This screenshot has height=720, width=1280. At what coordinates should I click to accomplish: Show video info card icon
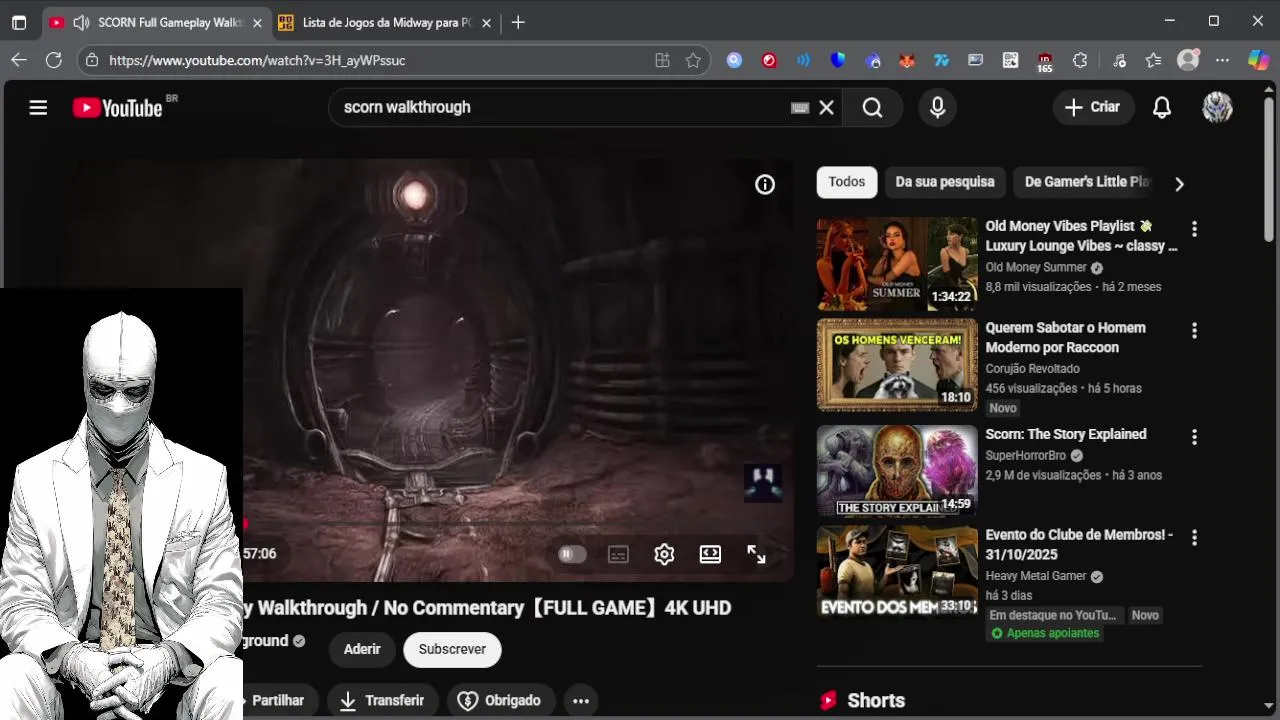pos(765,184)
